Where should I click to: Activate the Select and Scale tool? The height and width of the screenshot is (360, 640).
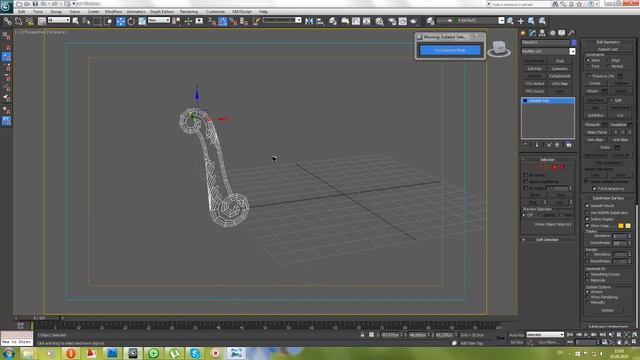click(142, 21)
